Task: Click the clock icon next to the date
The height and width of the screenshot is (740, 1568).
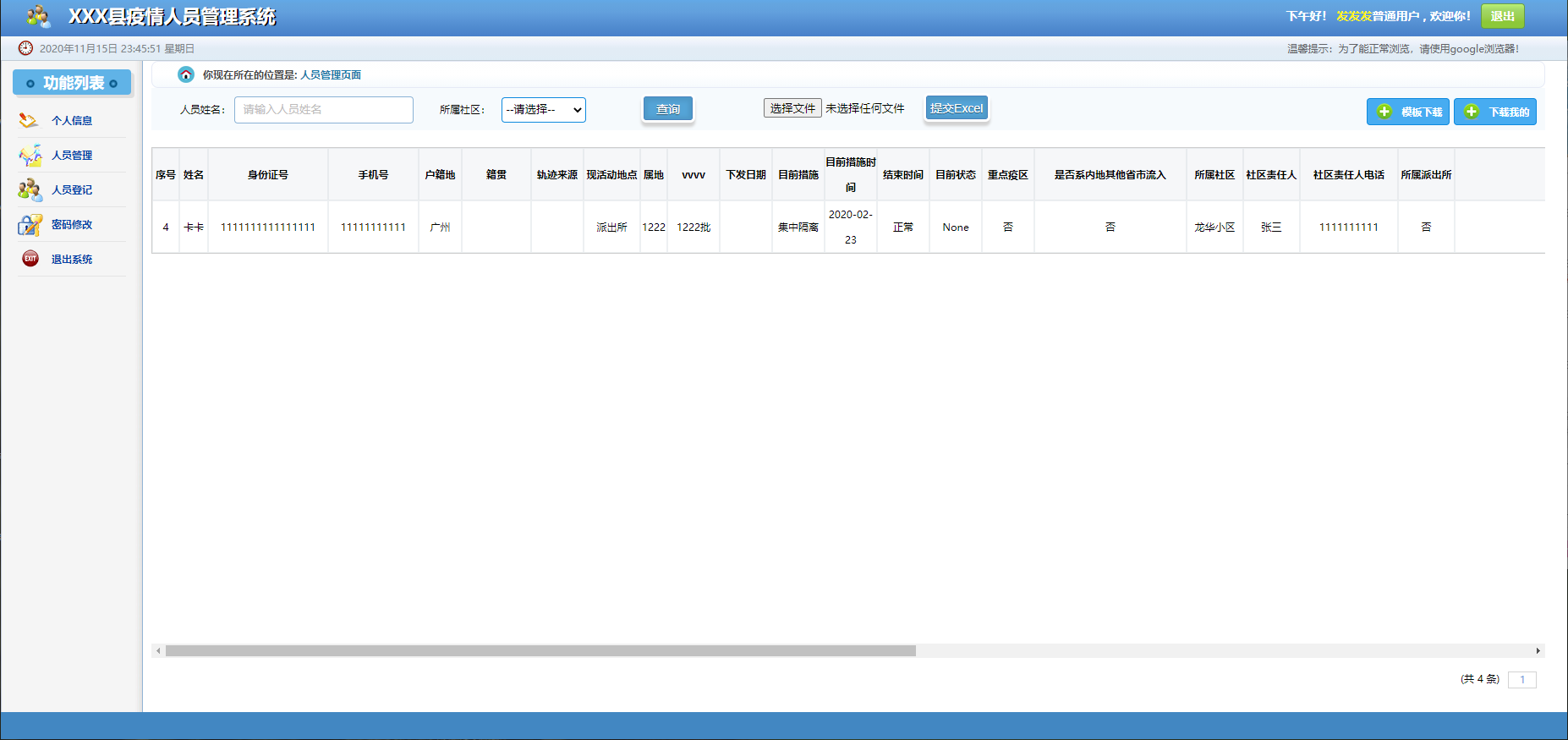Action: (x=26, y=48)
